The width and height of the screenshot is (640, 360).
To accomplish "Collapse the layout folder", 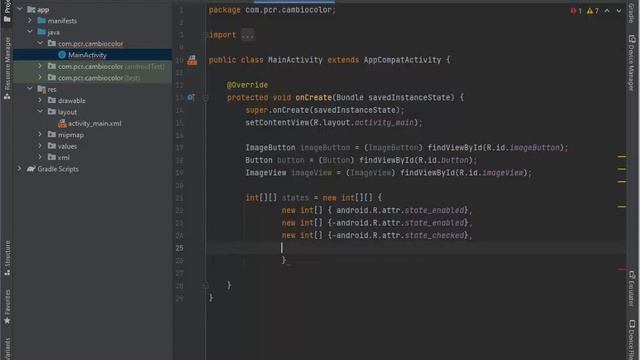I will coord(40,112).
